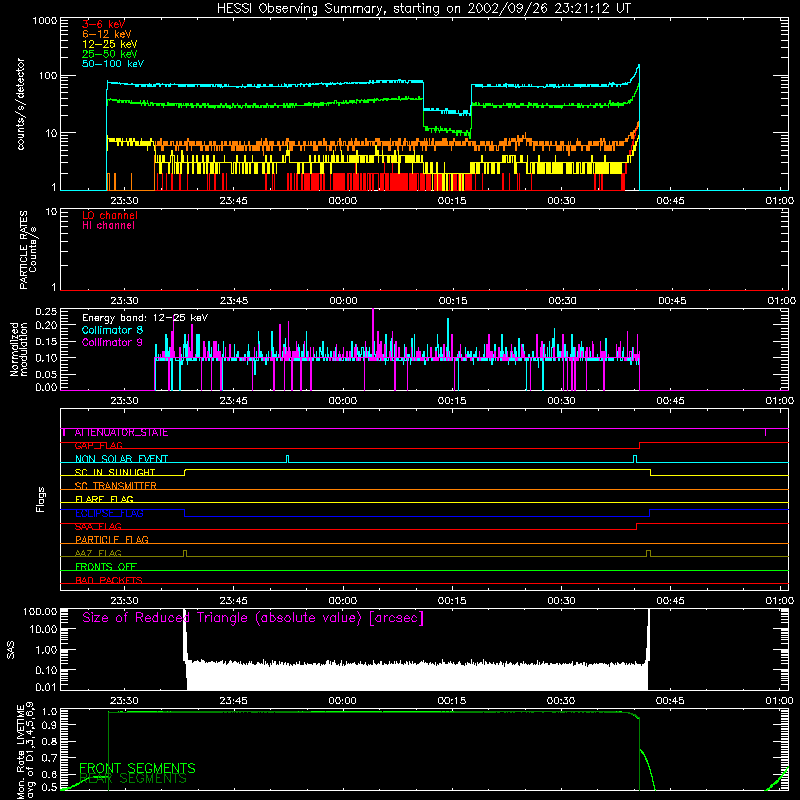Click the 'FRONT SEGMENTS' legend label
The image size is (800, 800).
pos(137,768)
